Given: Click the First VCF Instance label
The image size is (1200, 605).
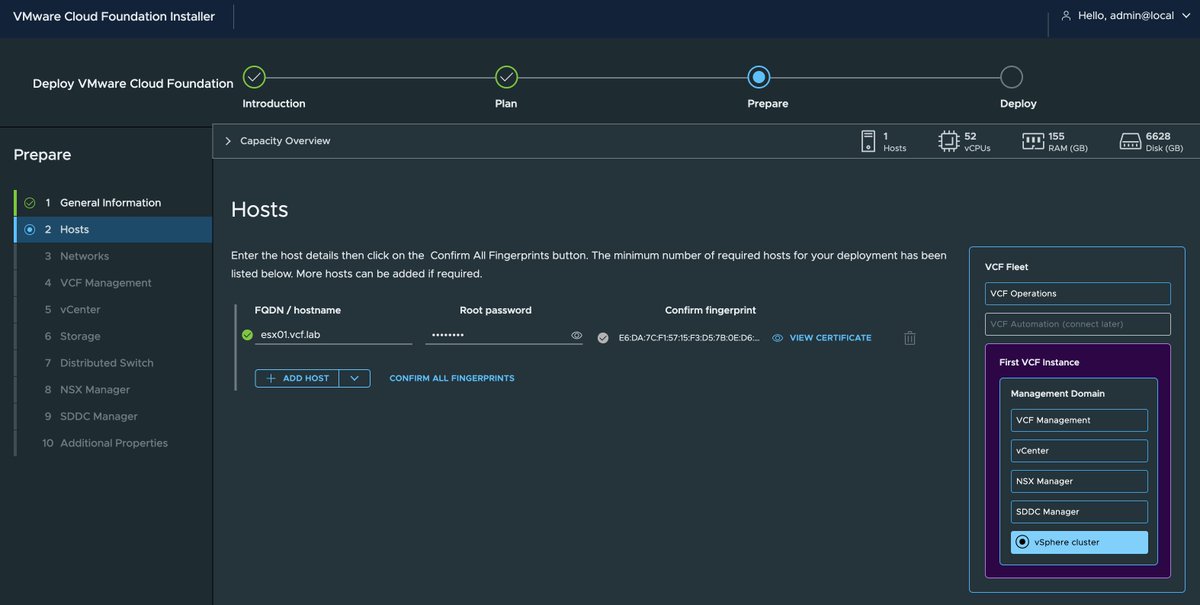Looking at the screenshot, I should (1039, 362).
